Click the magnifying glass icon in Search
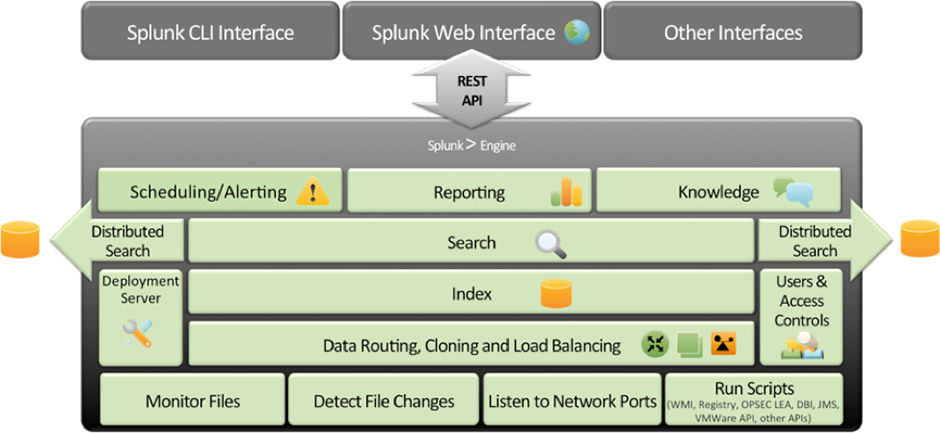Viewport: 940px width, 433px height. tap(551, 244)
